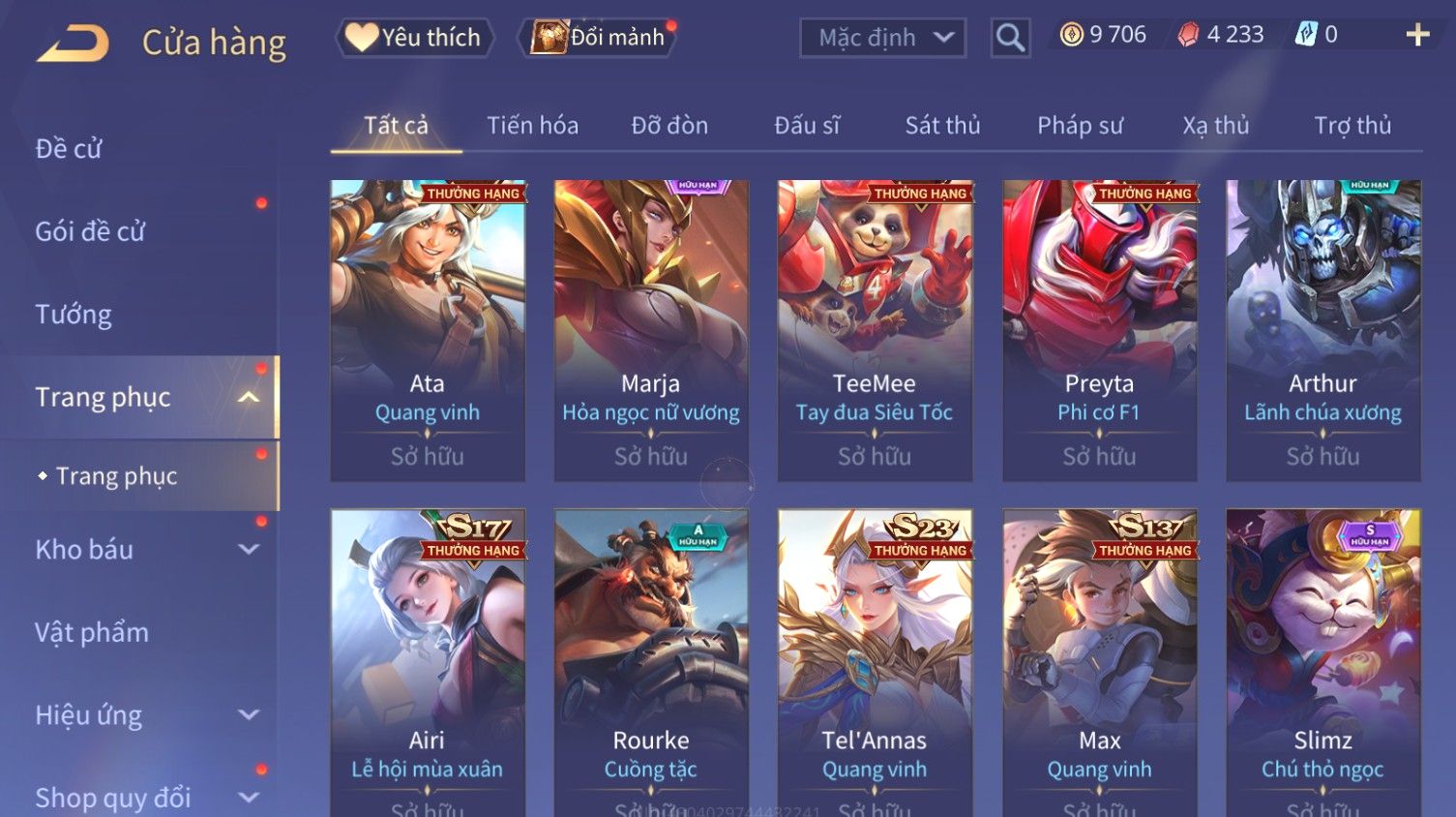Collapse the Trang phục sidebar section
The image size is (1456, 817).
coord(249,398)
